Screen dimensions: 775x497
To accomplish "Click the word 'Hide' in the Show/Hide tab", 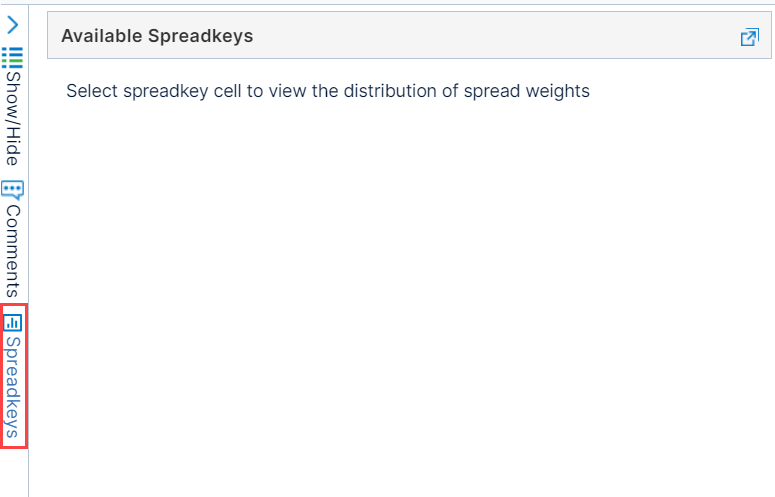I will (13, 147).
